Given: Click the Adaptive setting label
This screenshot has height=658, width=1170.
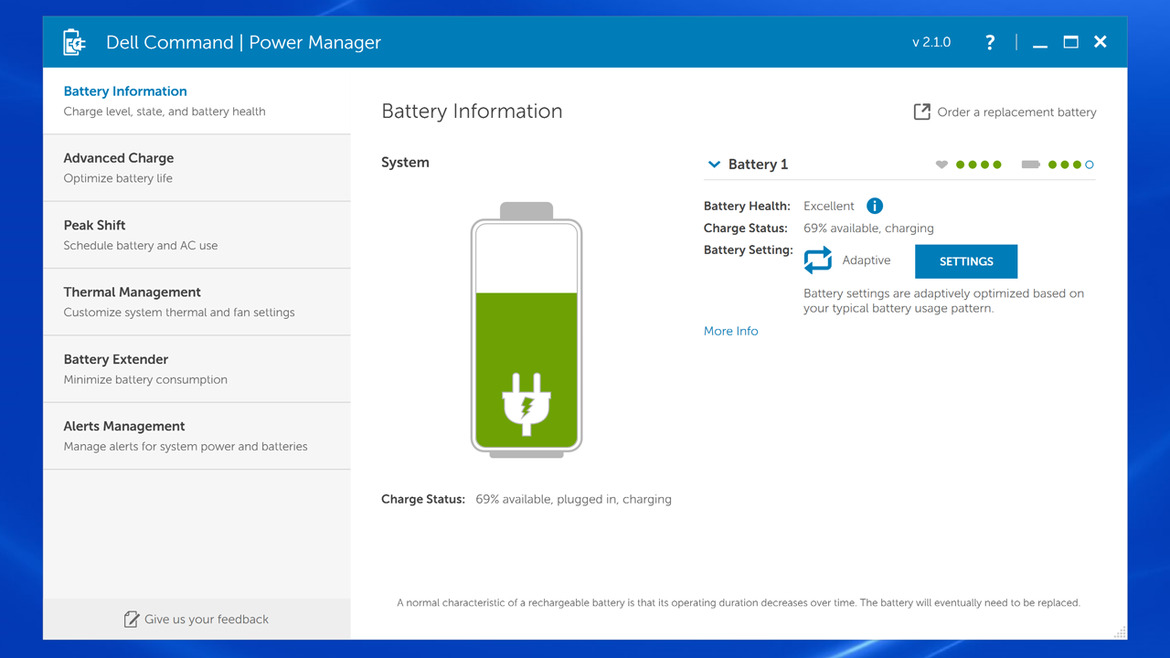Looking at the screenshot, I should (x=866, y=260).
